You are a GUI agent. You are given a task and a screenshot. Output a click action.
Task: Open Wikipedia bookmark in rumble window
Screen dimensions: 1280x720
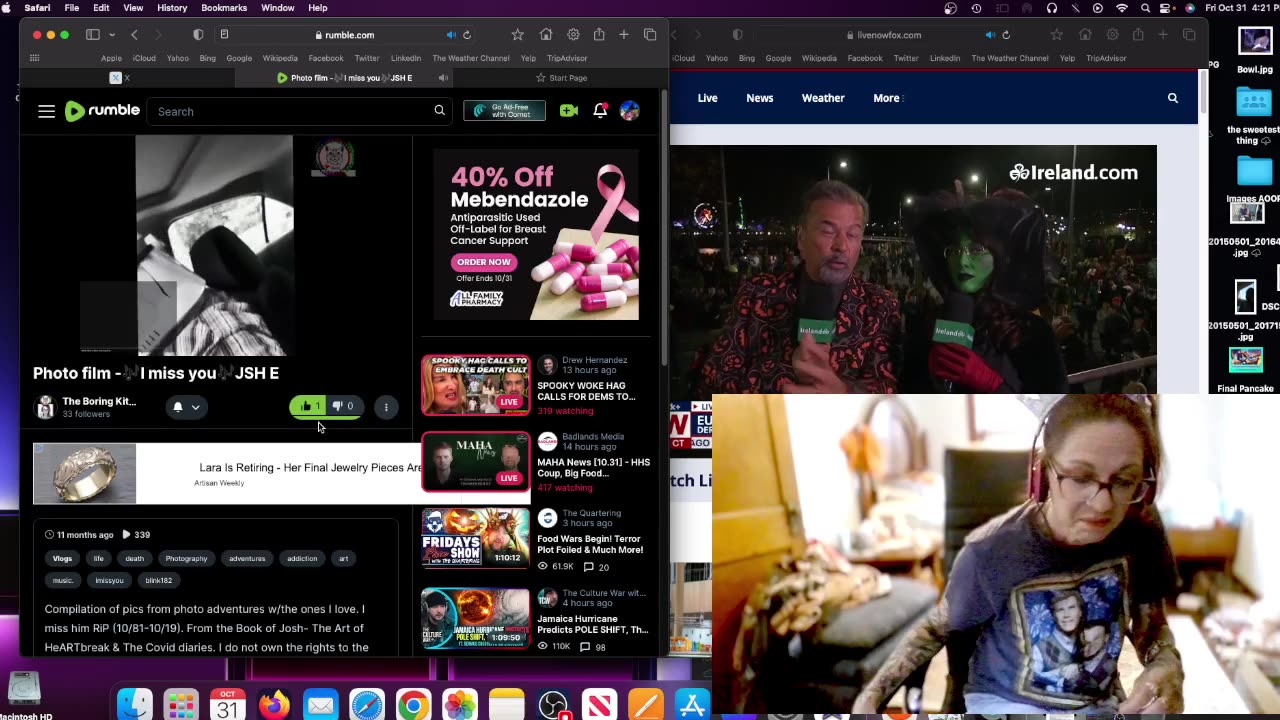point(280,58)
